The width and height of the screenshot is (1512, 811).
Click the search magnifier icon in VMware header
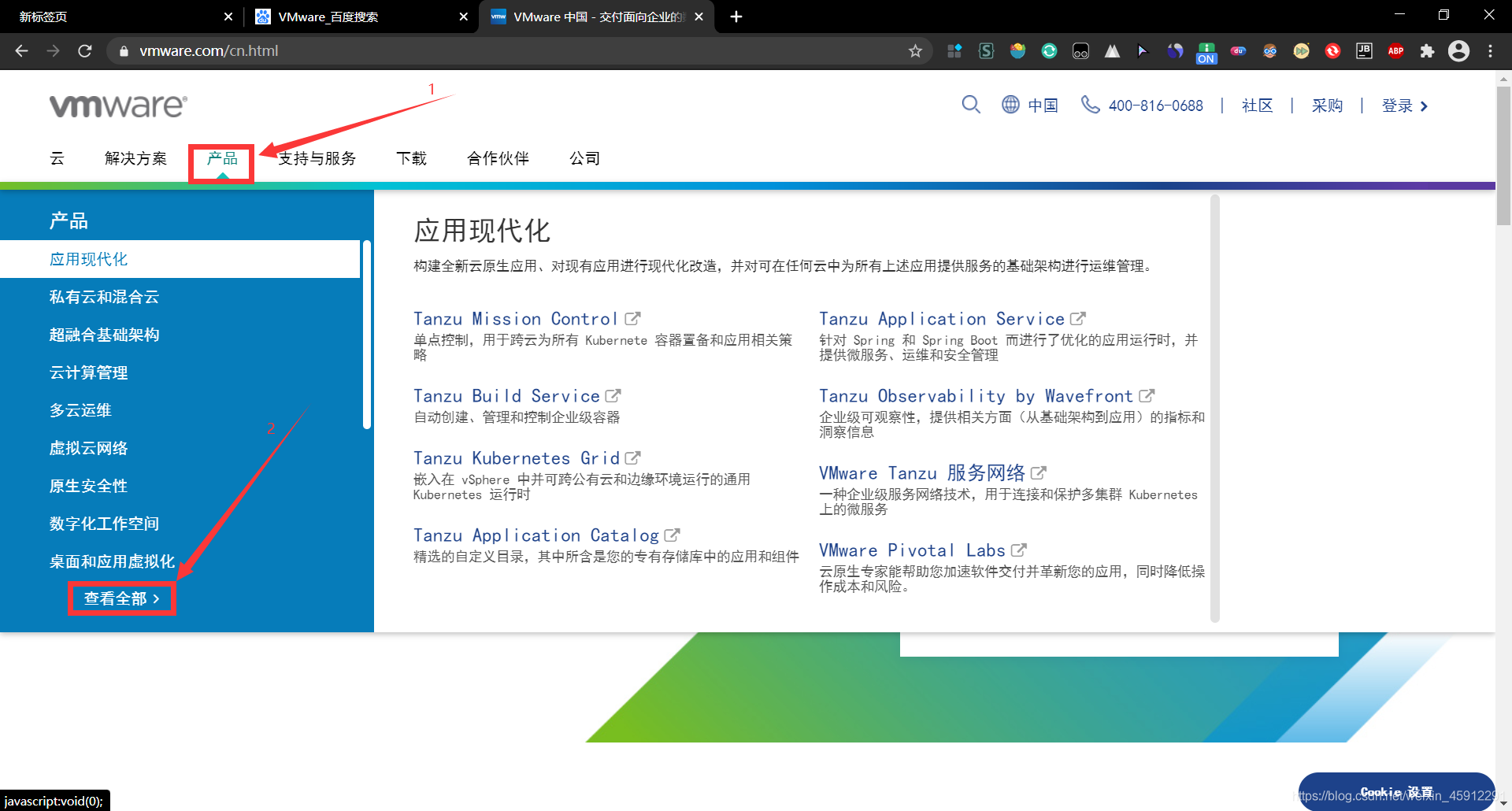point(971,105)
